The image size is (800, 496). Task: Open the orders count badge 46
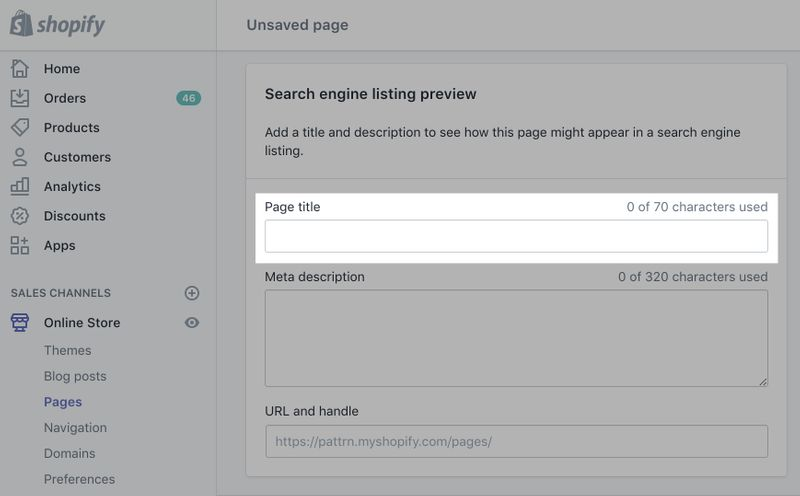188,98
